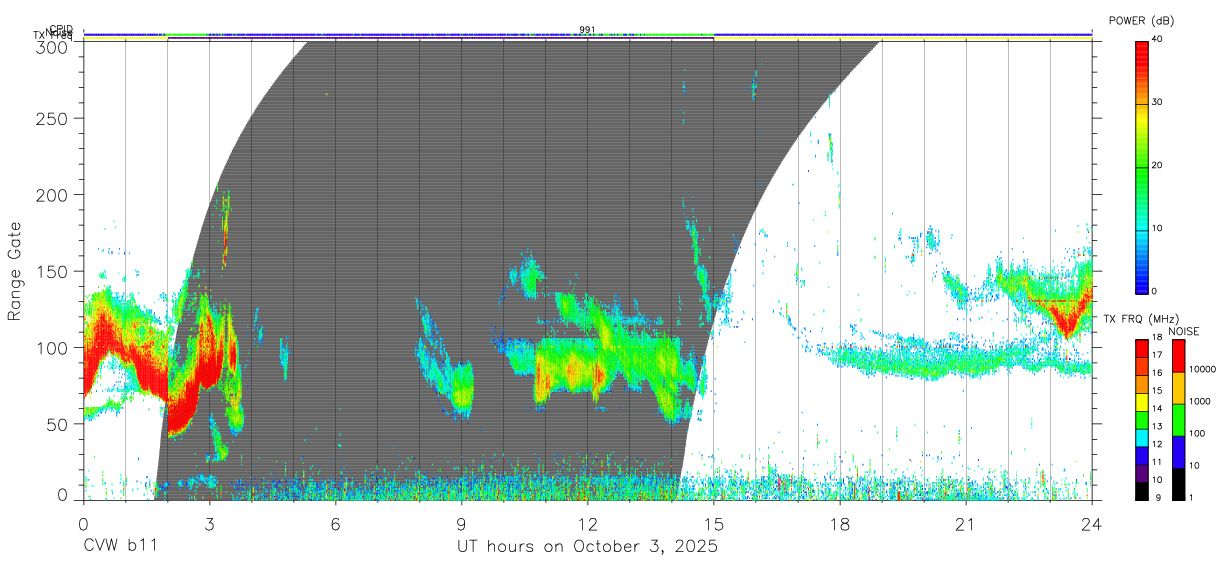Click the 1 label on NOISE scale

coord(1190,497)
